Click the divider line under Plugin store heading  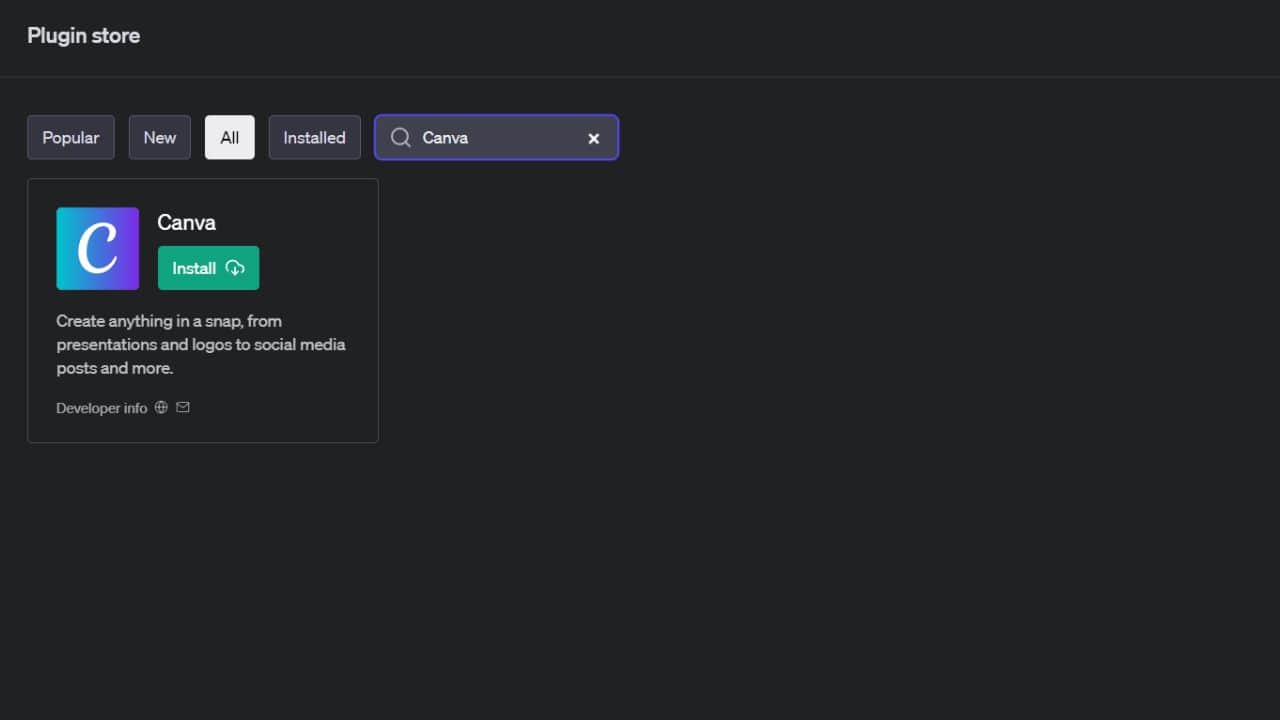coord(640,76)
